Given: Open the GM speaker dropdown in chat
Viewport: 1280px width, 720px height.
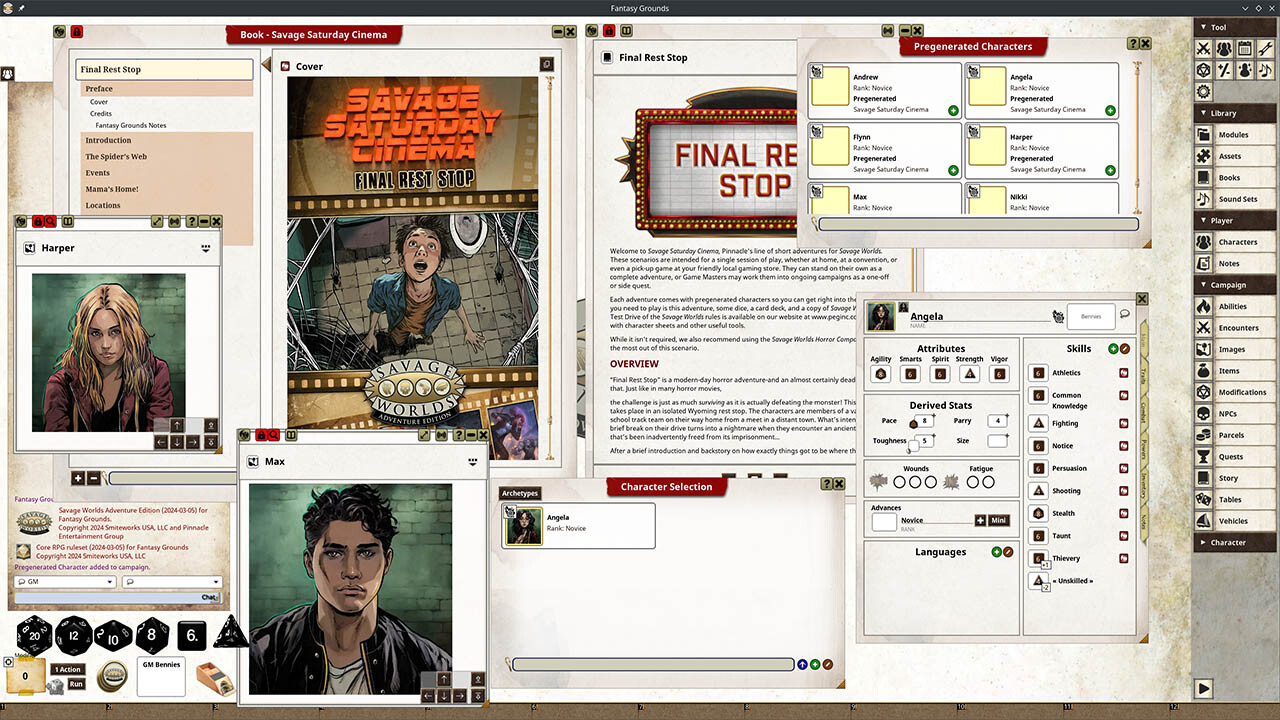Looking at the screenshot, I should tap(109, 582).
